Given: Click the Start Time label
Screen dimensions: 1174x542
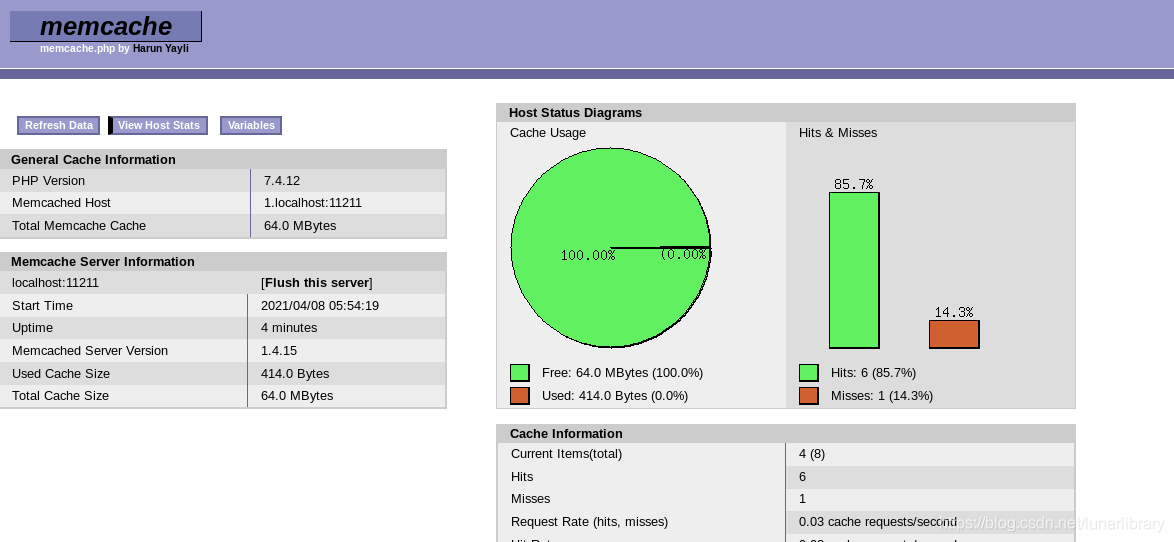Looking at the screenshot, I should tap(43, 305).
